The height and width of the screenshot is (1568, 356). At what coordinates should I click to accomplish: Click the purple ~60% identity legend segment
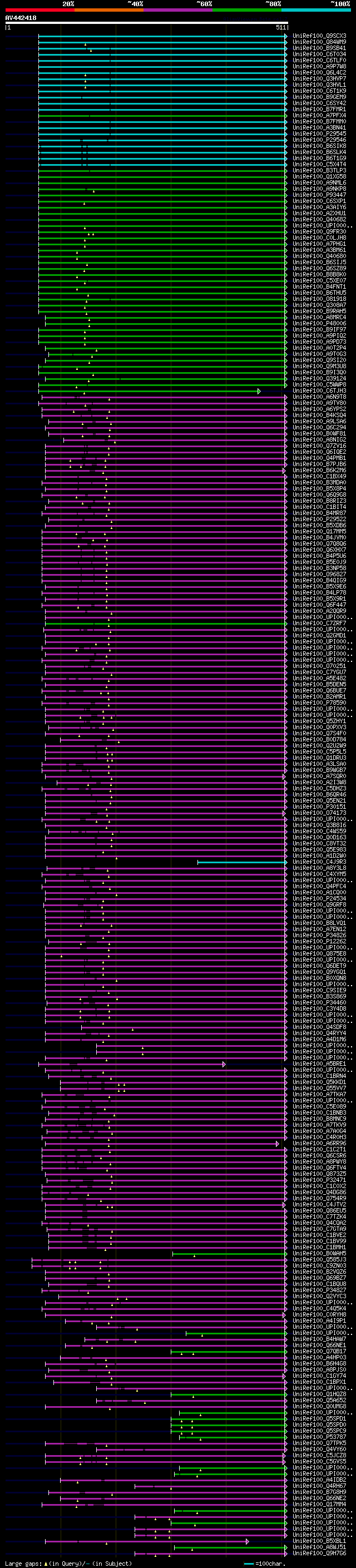179,10
